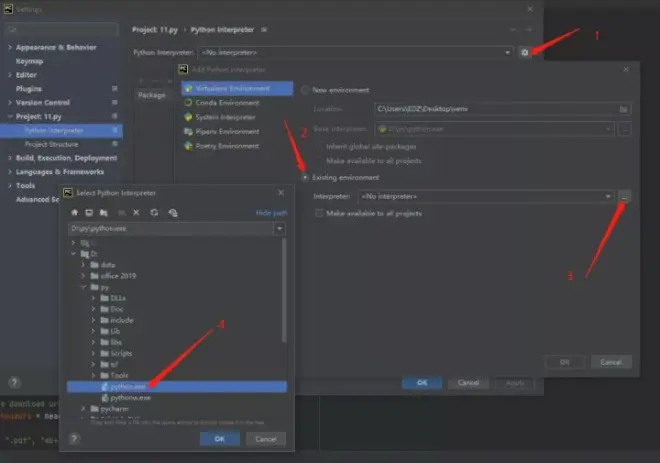Open Keymap settings page
This screenshot has height=463, width=660.
click(x=29, y=61)
